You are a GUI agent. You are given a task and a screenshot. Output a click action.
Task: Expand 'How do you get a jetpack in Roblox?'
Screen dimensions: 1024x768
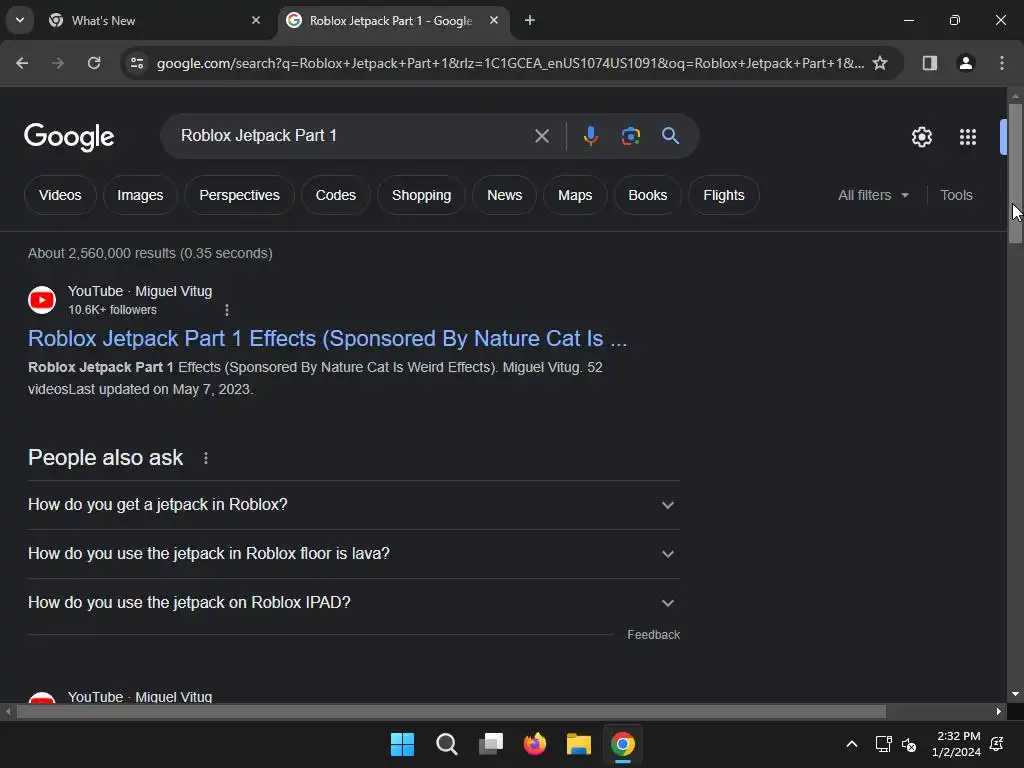click(353, 505)
